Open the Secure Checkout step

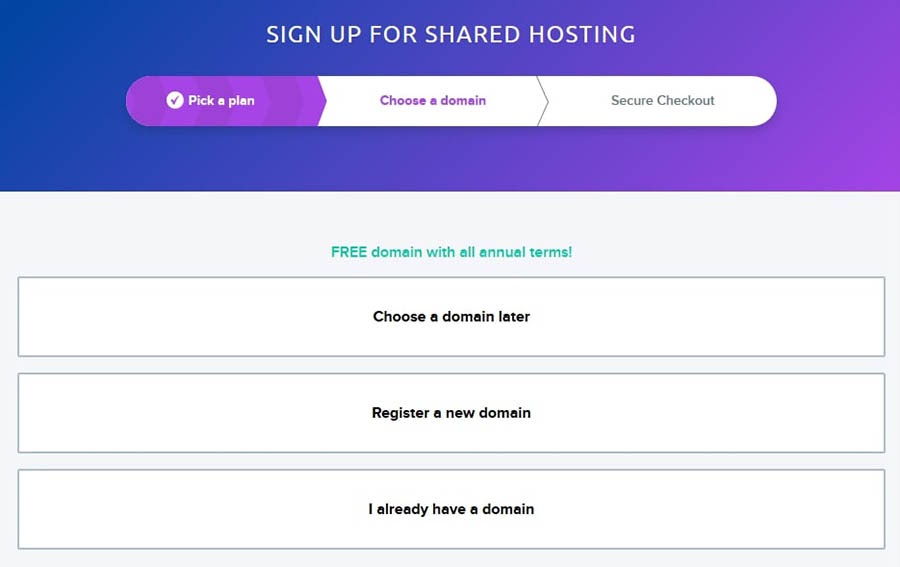[662, 100]
